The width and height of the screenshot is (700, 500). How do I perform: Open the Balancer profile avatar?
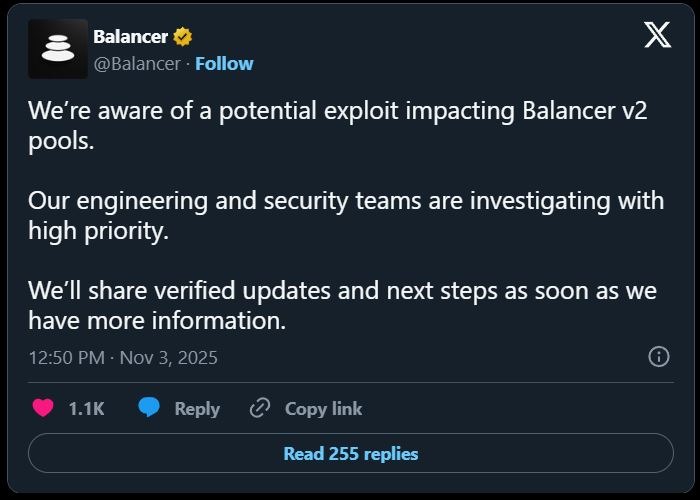point(58,49)
